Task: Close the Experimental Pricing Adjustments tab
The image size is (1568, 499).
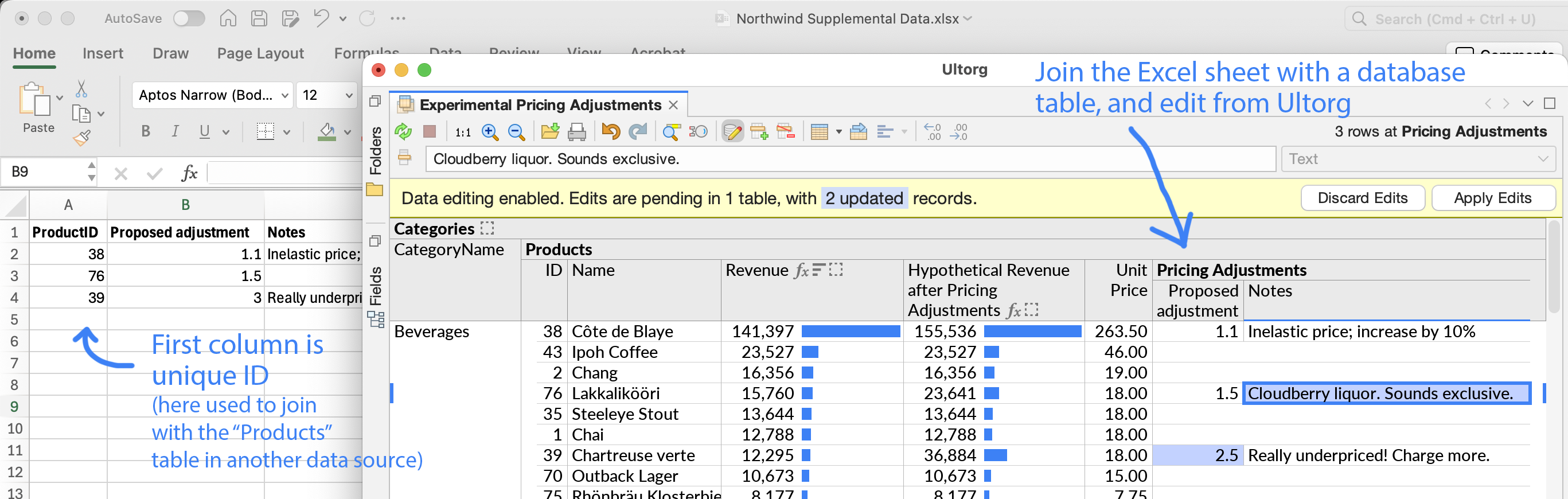Action: coord(673,106)
